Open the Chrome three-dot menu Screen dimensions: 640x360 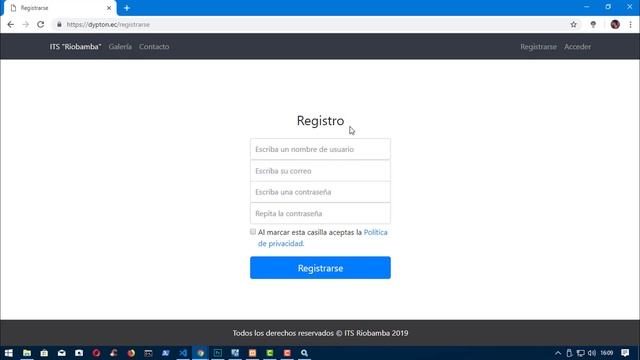pyautogui.click(x=630, y=24)
